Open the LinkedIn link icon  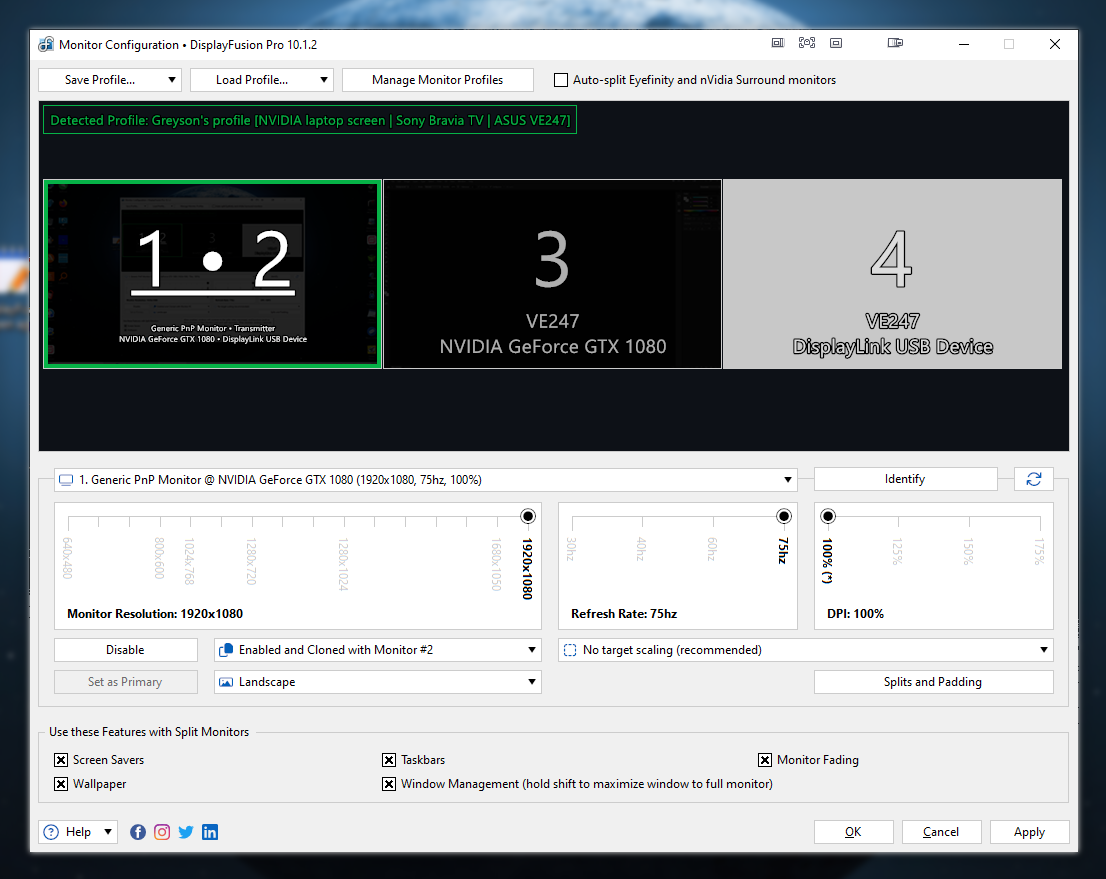coord(210,832)
